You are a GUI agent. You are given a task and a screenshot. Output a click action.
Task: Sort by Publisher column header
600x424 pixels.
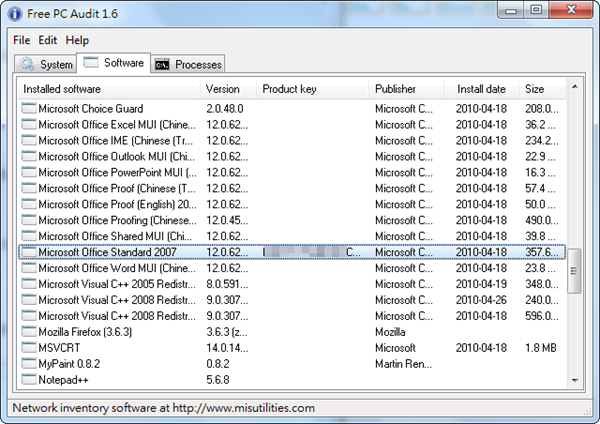coord(406,89)
